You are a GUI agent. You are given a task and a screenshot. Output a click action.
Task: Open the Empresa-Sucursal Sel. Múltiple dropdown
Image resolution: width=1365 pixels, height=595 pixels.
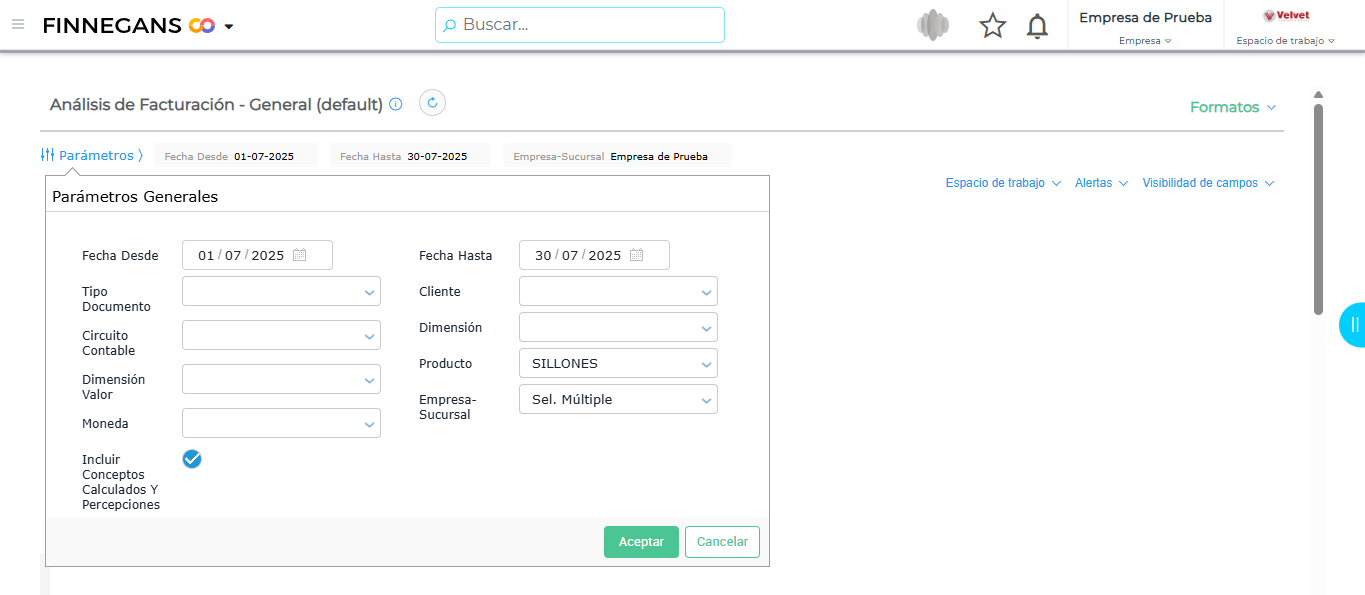(618, 399)
